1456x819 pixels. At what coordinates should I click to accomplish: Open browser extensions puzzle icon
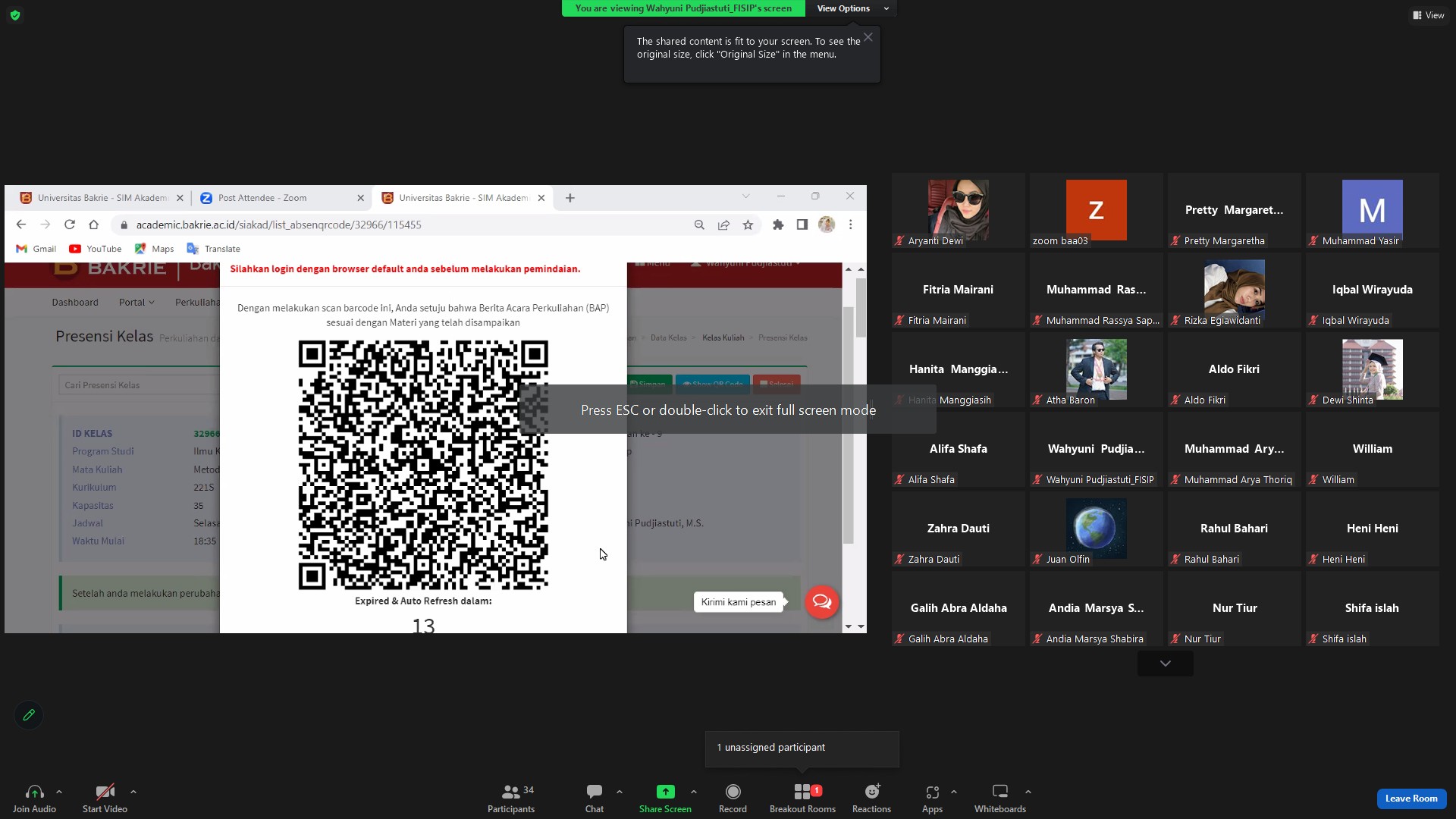(x=778, y=224)
